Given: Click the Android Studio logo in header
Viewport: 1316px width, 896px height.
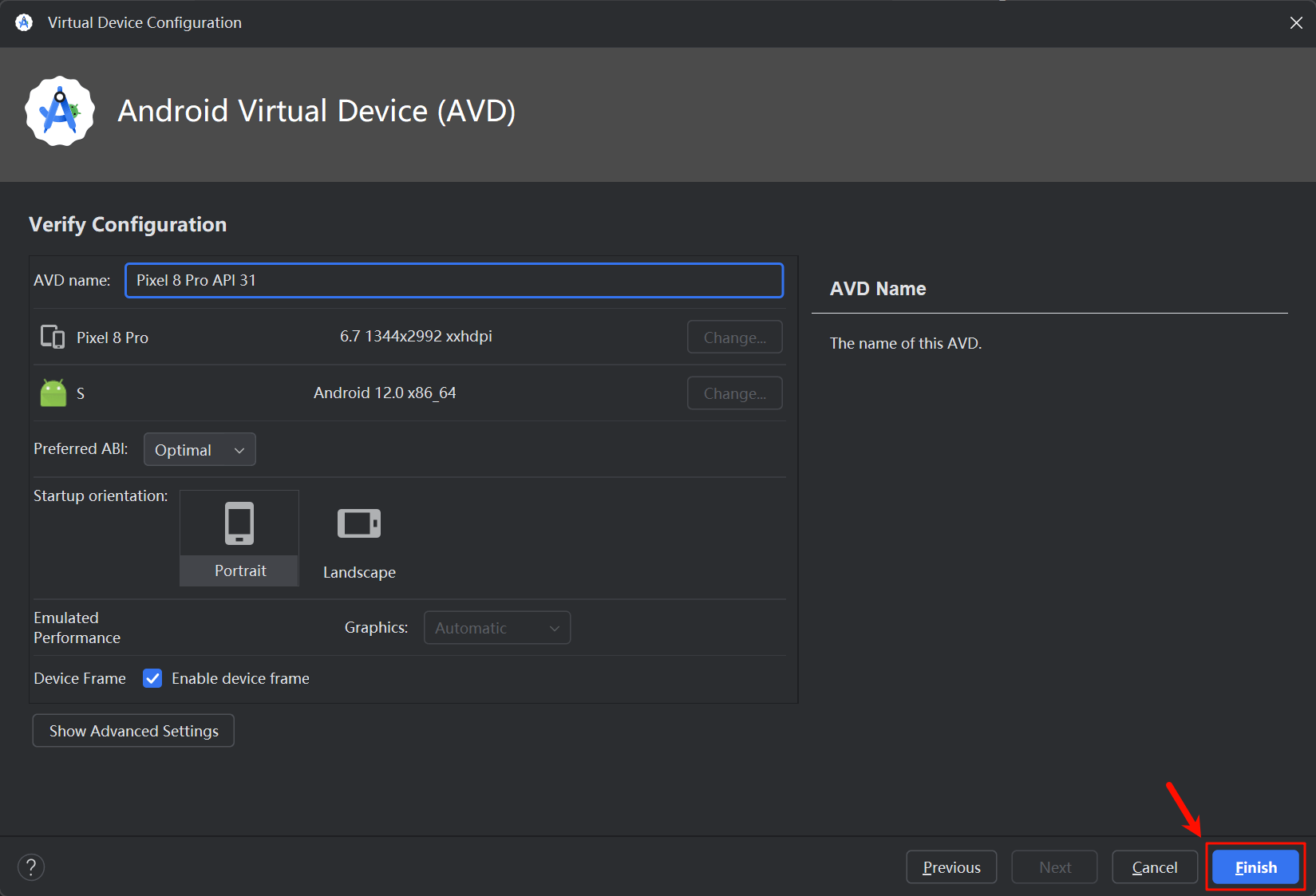Looking at the screenshot, I should [60, 111].
